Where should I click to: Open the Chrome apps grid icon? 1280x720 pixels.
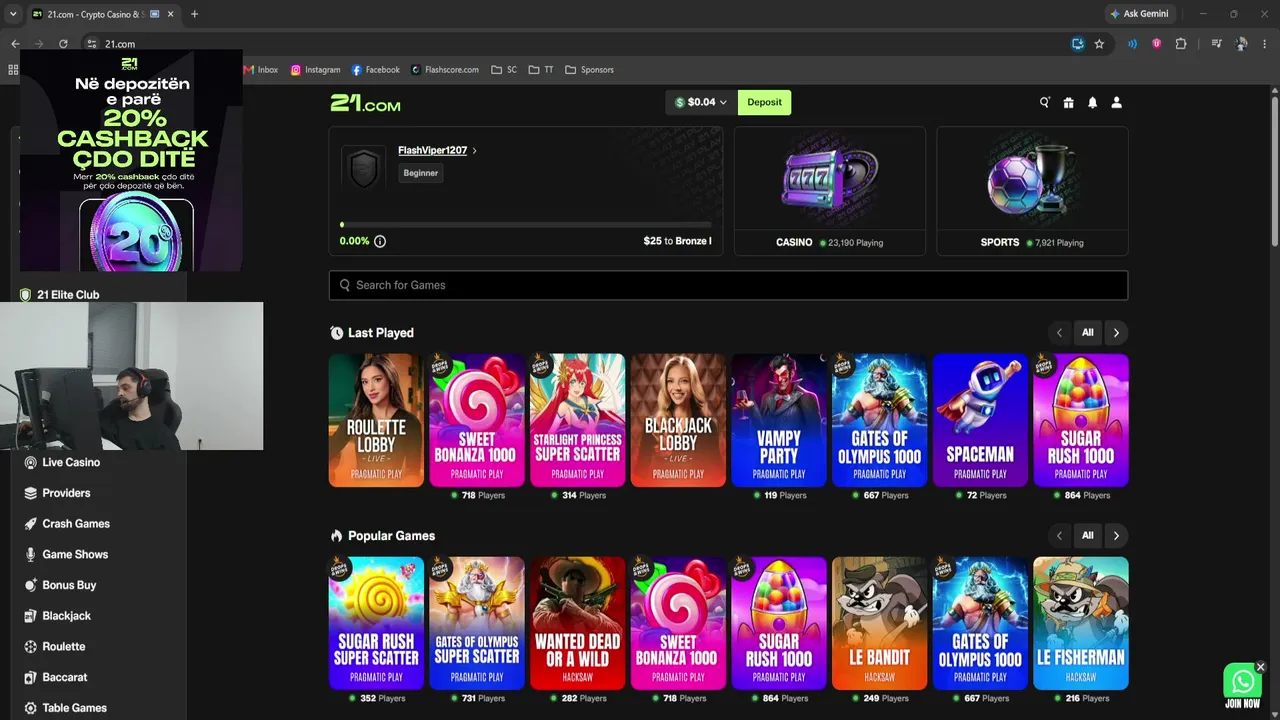[x=13, y=70]
